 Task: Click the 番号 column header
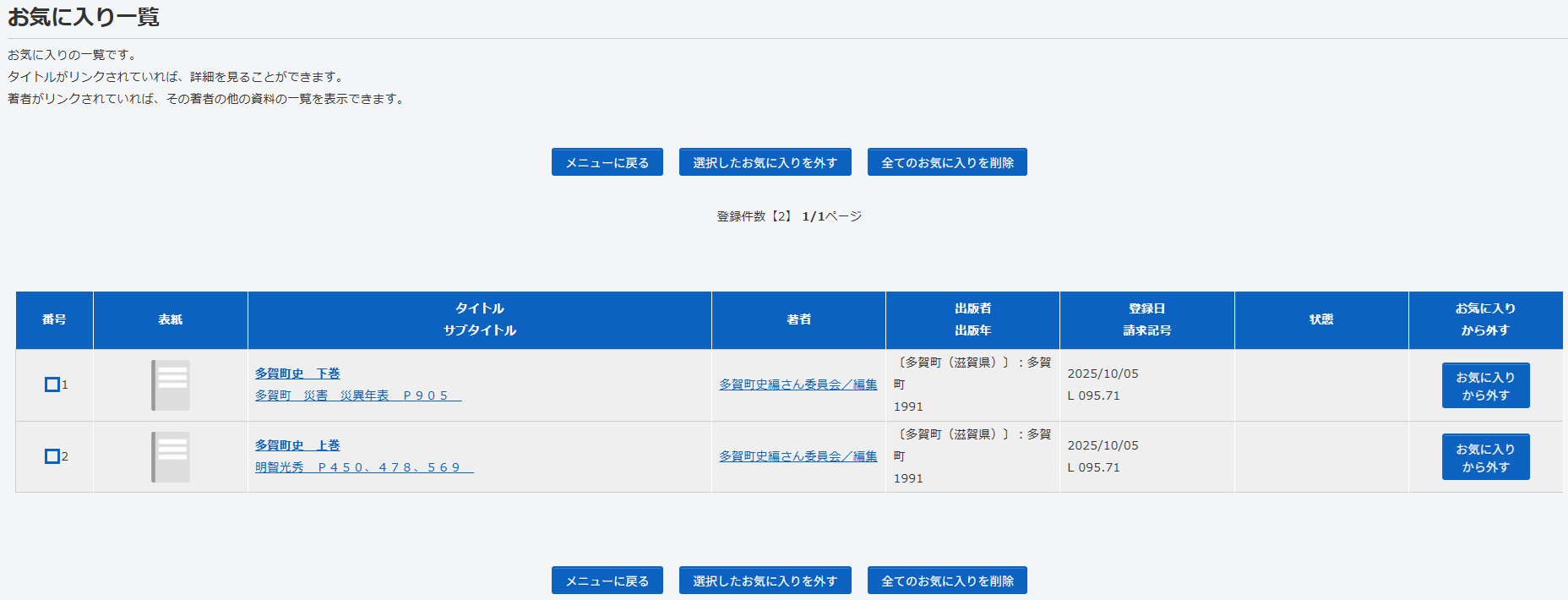coord(54,320)
